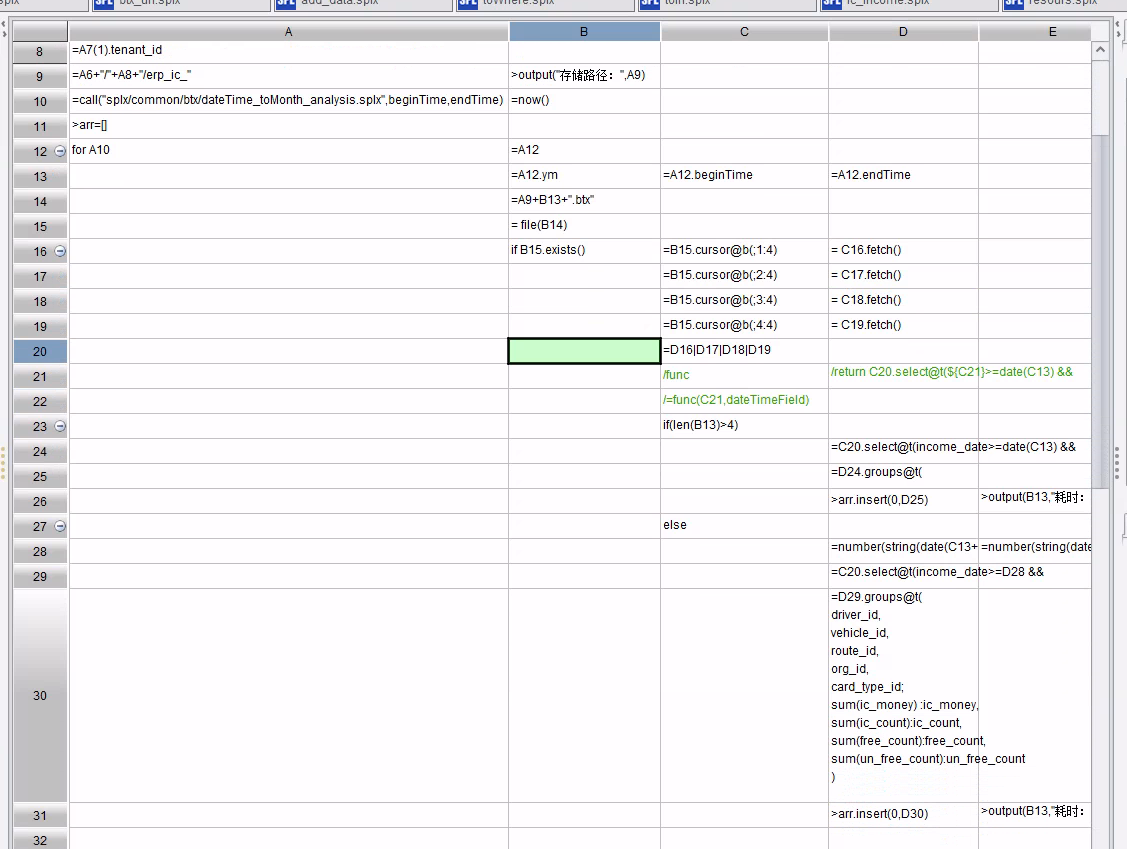Collapse the 'else' block at row 27
This screenshot has width=1127, height=849.
tap(60, 526)
